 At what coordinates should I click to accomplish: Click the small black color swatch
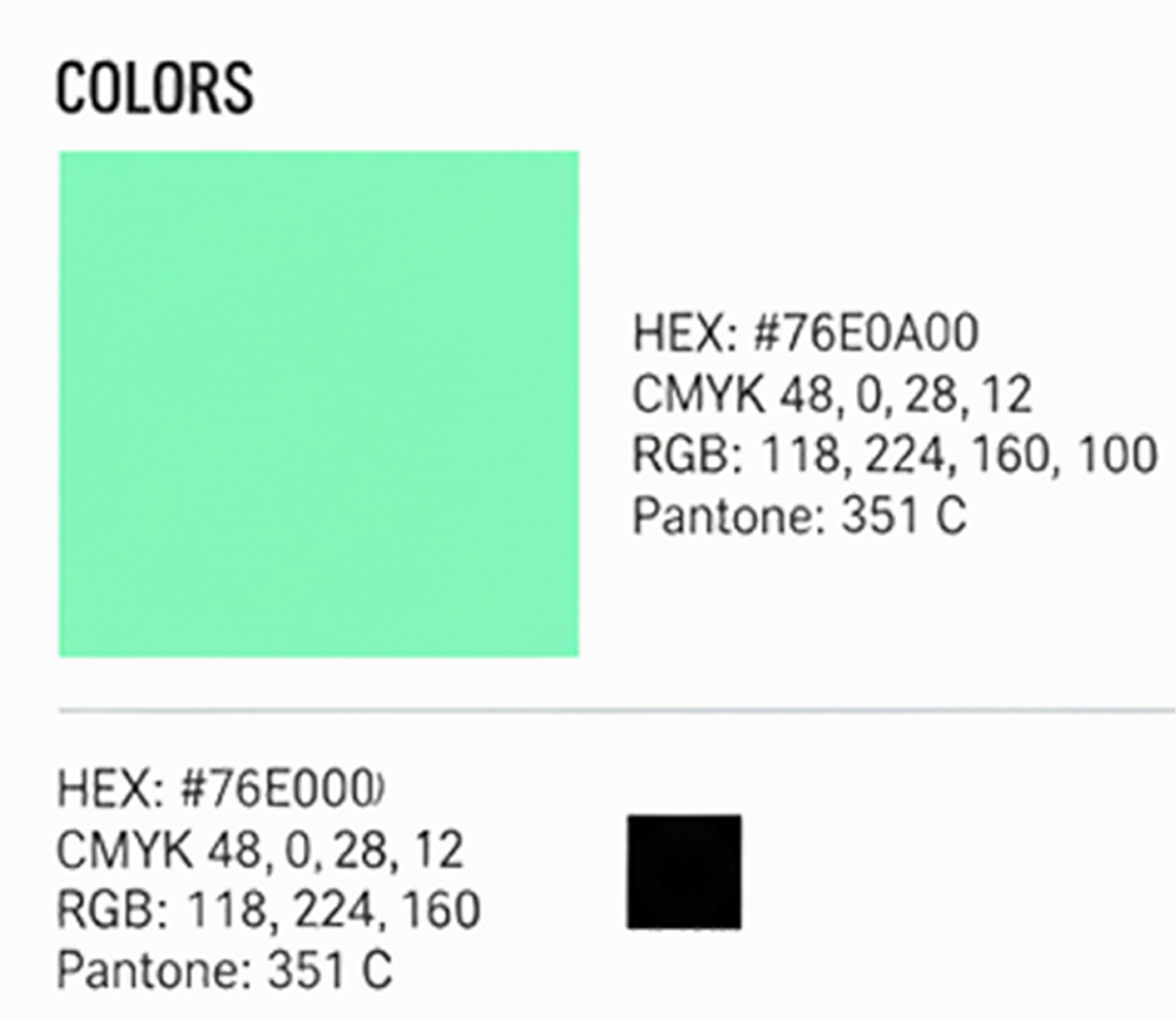(684, 871)
